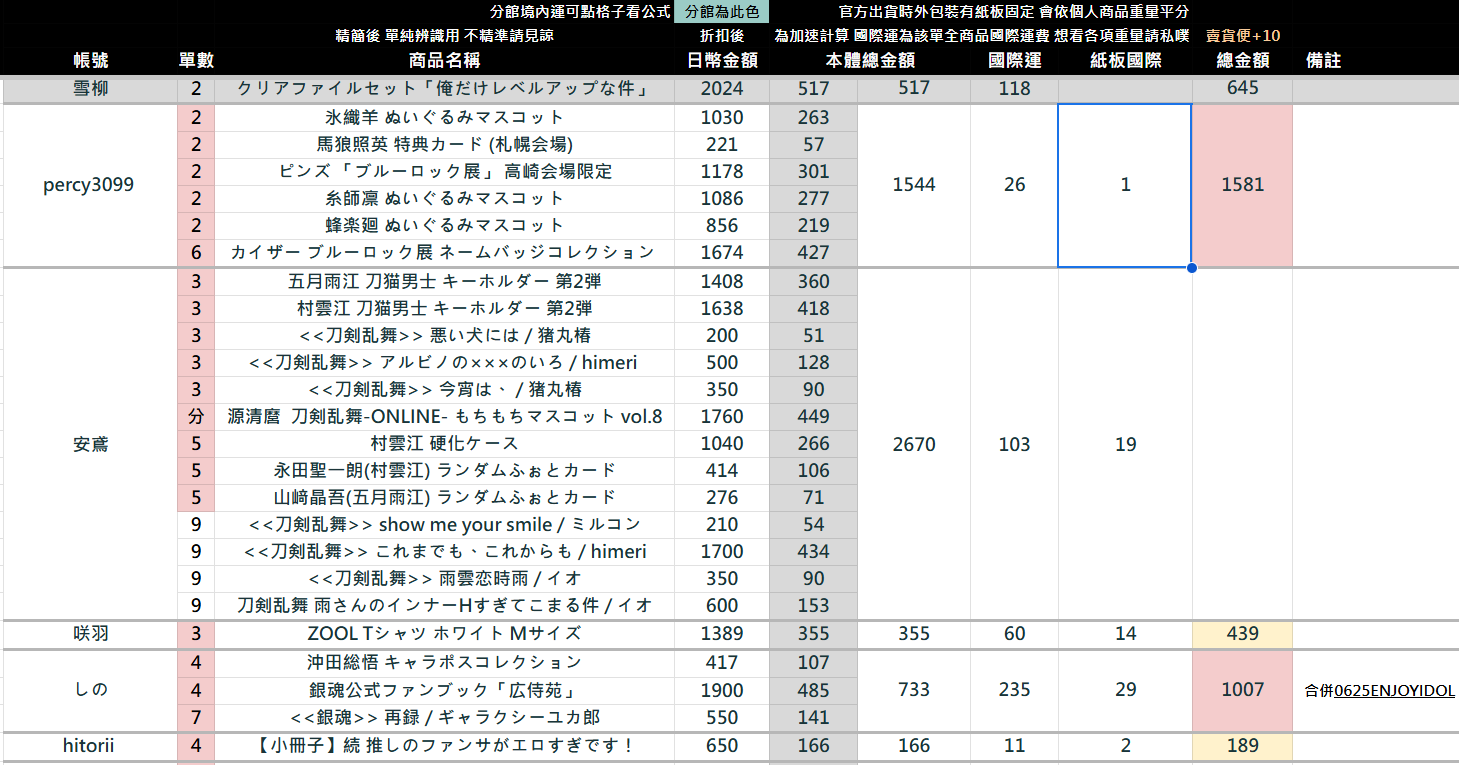The image size is (1459, 765).
Task: Select the total 645 for 雪柳
Action: coord(1242,88)
